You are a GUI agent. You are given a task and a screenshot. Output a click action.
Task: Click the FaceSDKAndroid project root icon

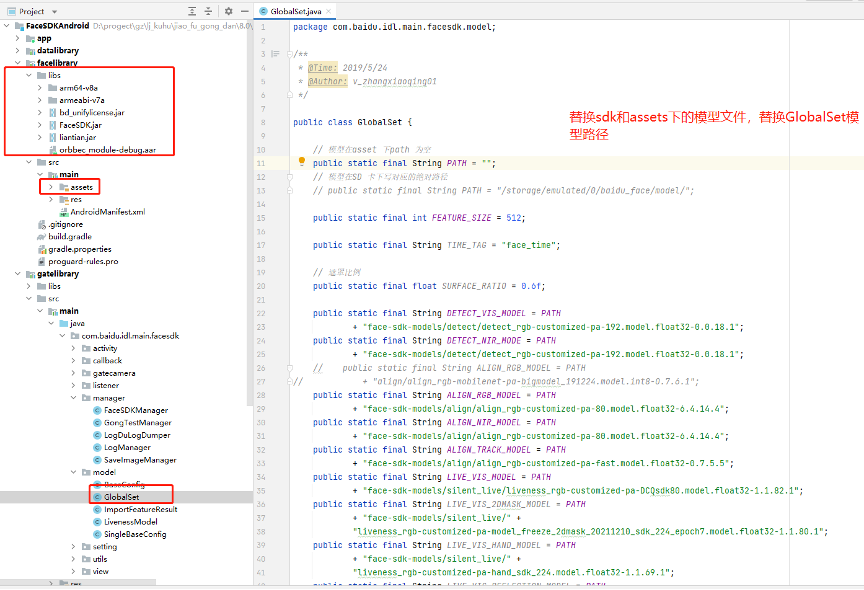19,26
